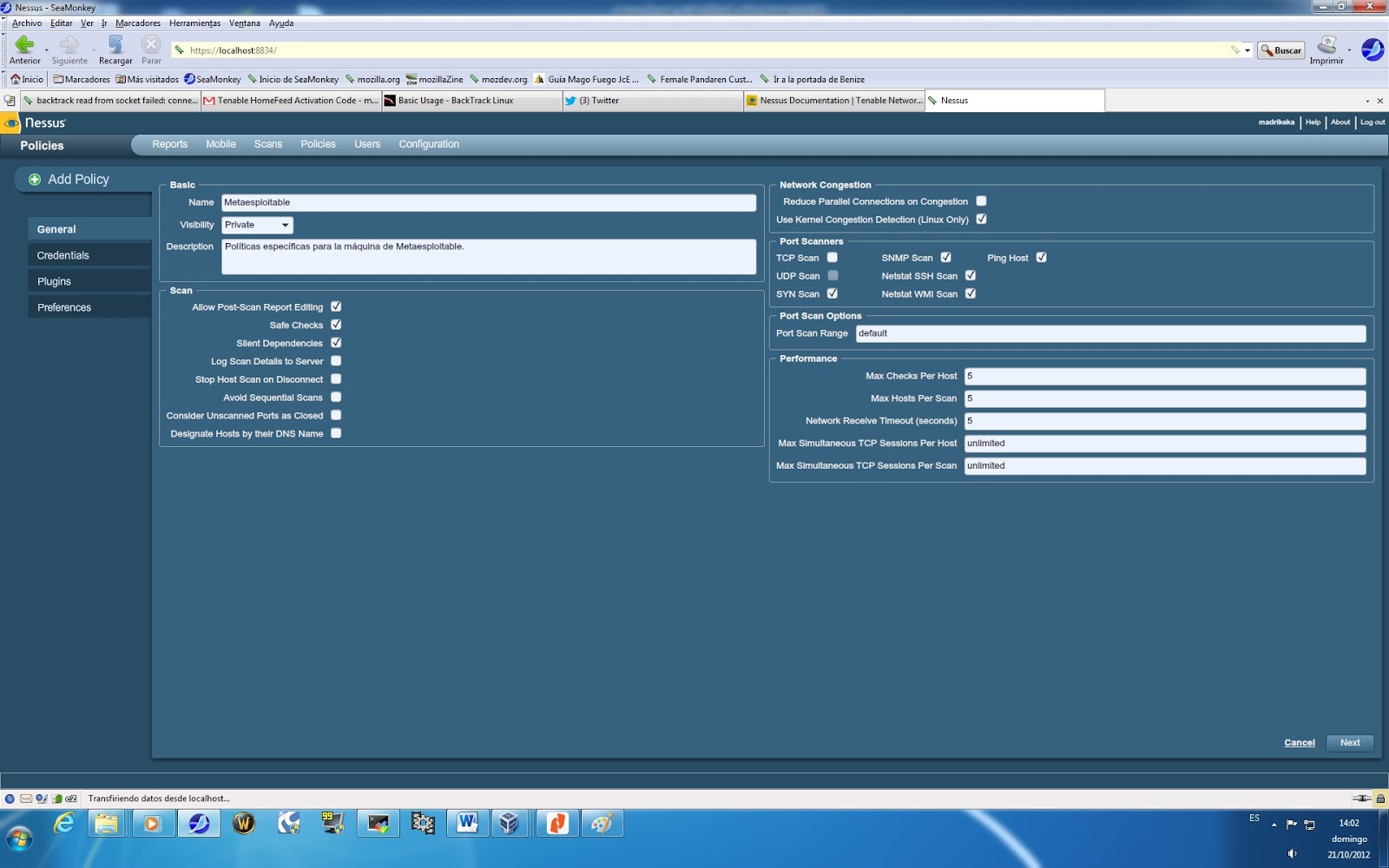
Task: Go to the Credentials policy section
Action: click(x=89, y=255)
